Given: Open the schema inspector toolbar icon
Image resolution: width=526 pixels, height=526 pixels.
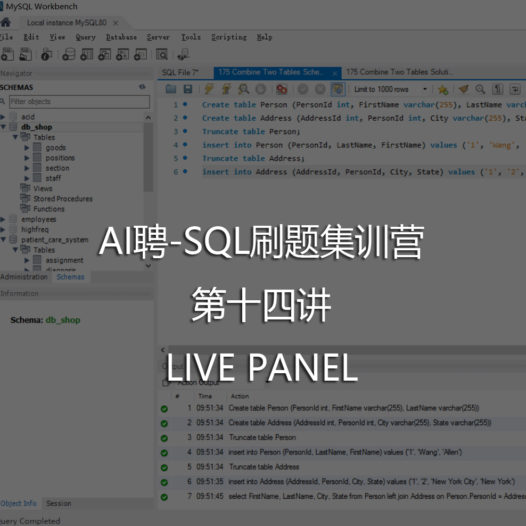Looking at the screenshot, I should click(x=47, y=54).
